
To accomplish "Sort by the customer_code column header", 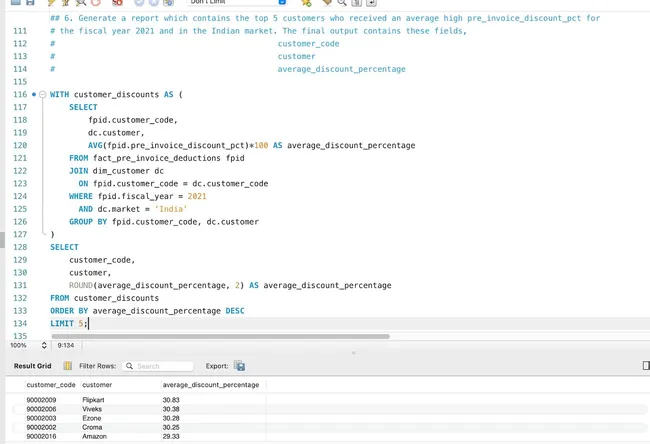I will click(x=50, y=385).
